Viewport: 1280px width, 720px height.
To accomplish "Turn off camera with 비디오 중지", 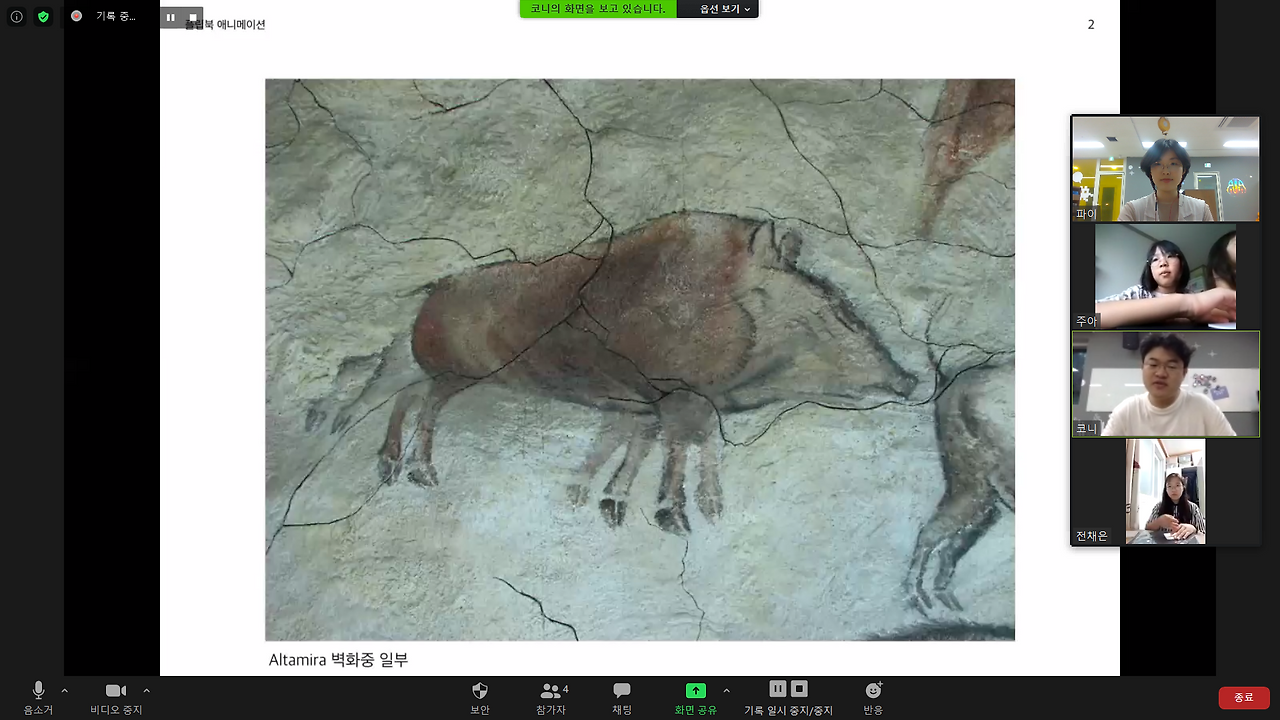I will click(x=116, y=698).
